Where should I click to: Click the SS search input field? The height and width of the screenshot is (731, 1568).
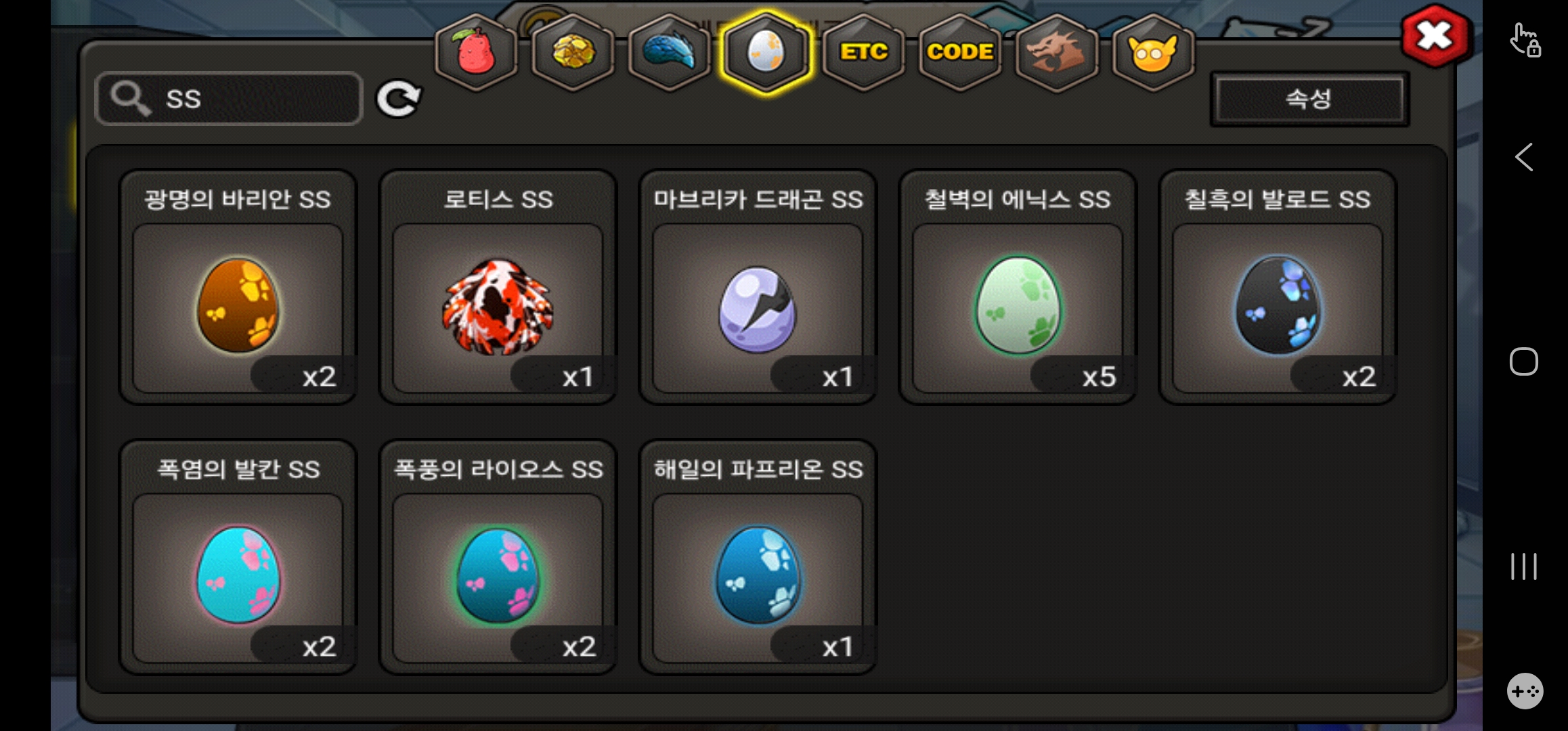click(x=229, y=99)
